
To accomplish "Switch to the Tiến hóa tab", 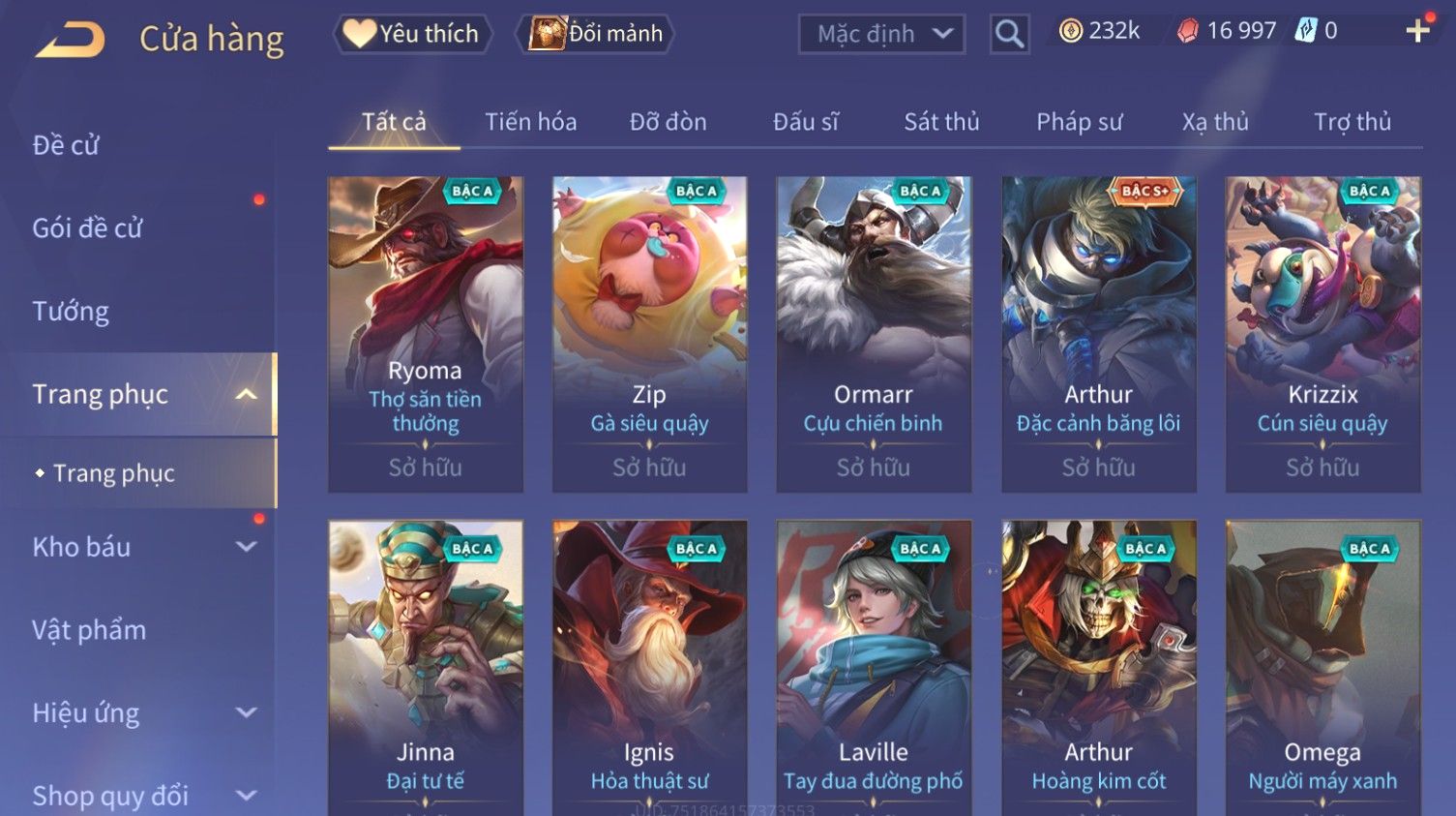I will coord(530,122).
